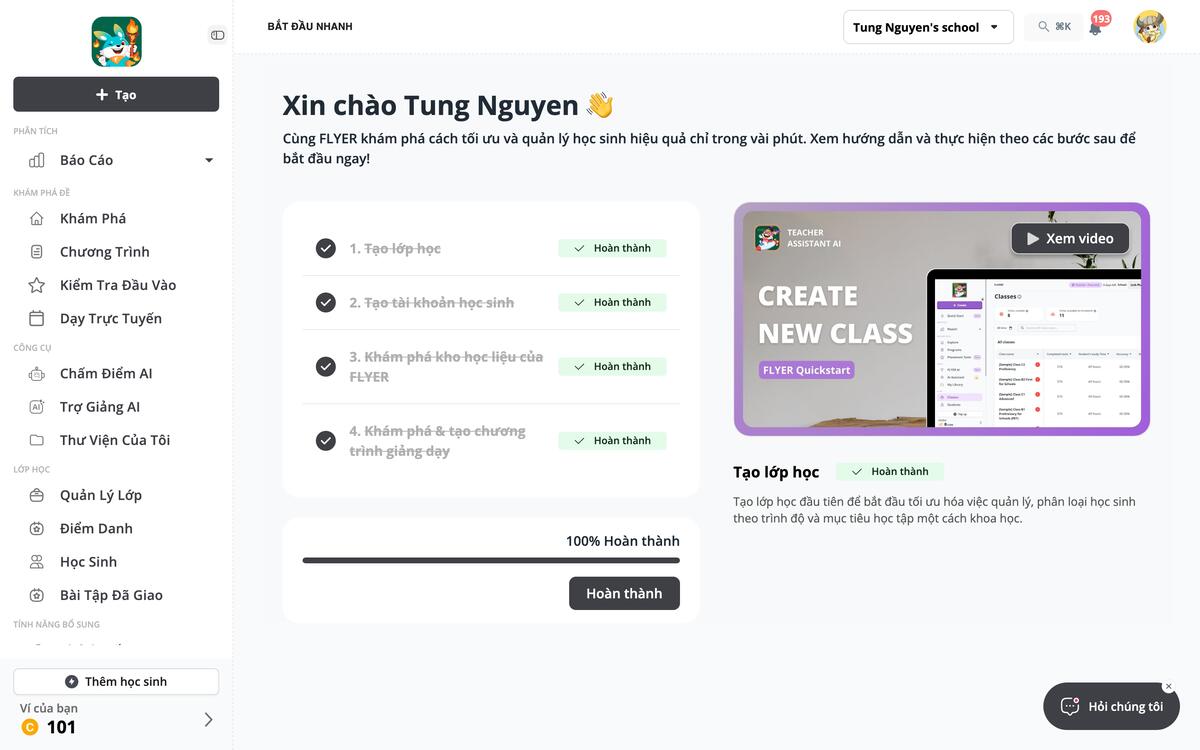Open Kiểm Tra Đầu Vào star item
Screen dimensions: 1200x750
(x=116, y=285)
